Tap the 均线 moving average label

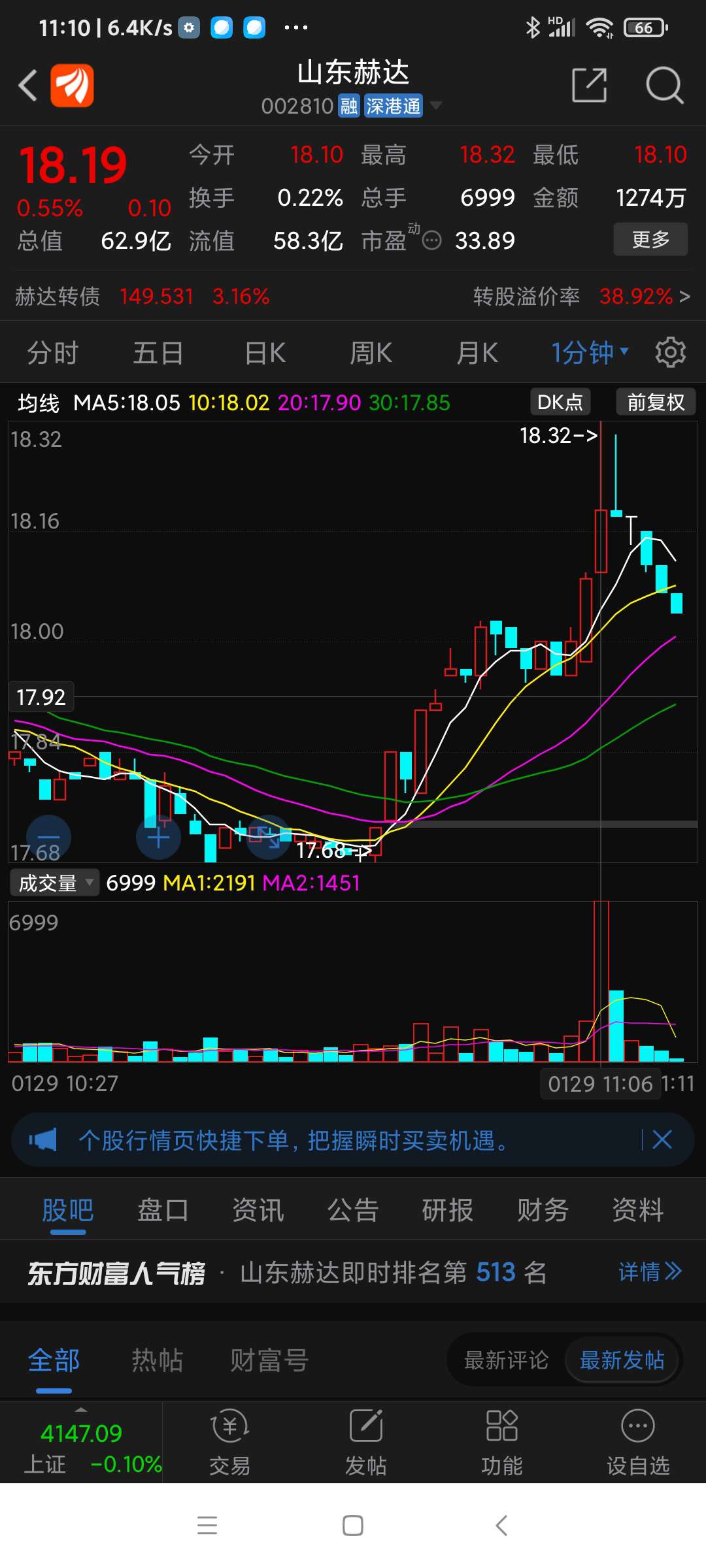(x=39, y=403)
